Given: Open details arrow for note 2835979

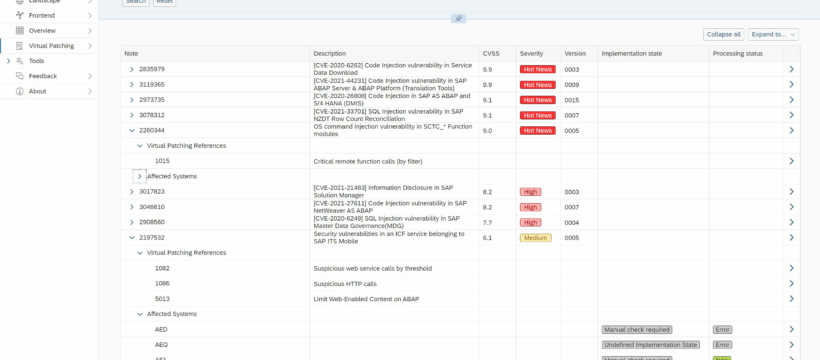Looking at the screenshot, I should click(791, 70).
